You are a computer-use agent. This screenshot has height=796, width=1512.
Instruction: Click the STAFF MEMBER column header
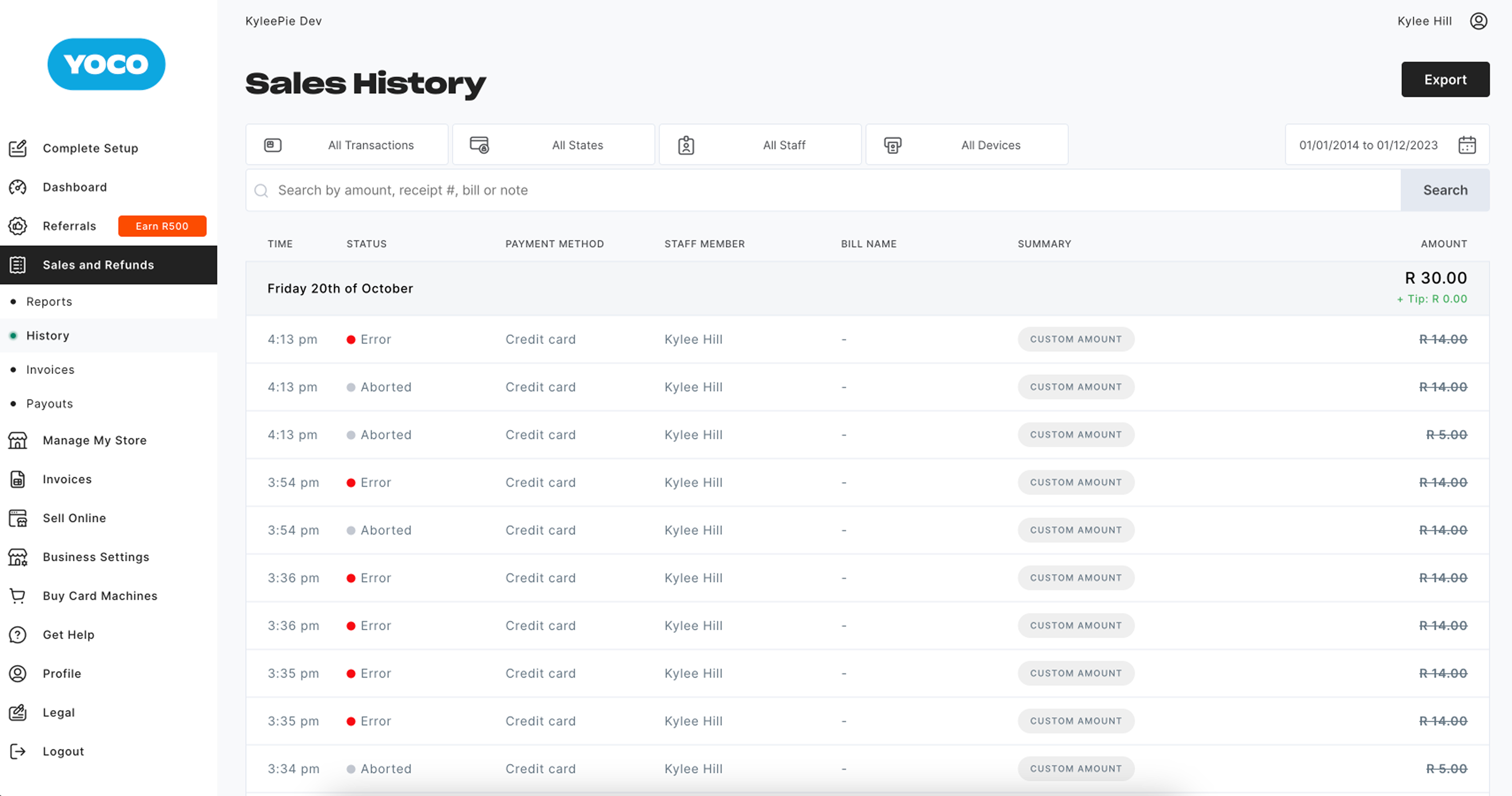click(x=704, y=244)
